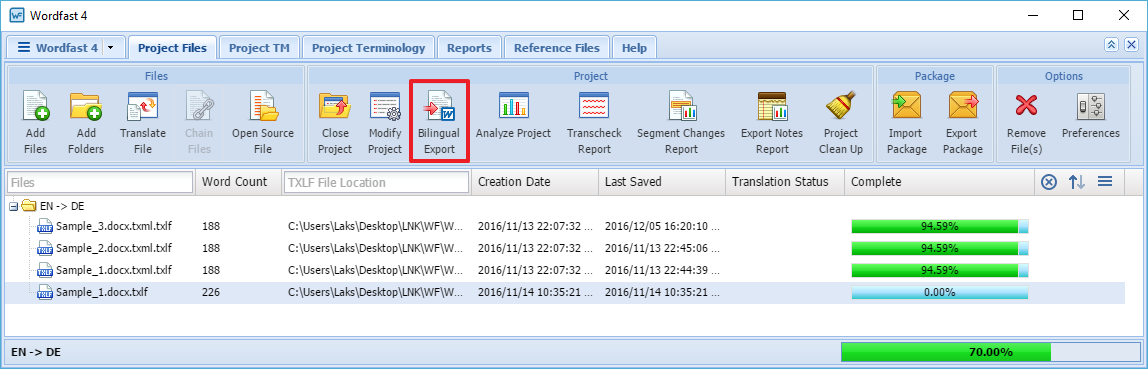Image resolution: width=1148 pixels, height=369 pixels.
Task: Click the Sample_1.docx.txlf file icon
Action: coord(45,293)
